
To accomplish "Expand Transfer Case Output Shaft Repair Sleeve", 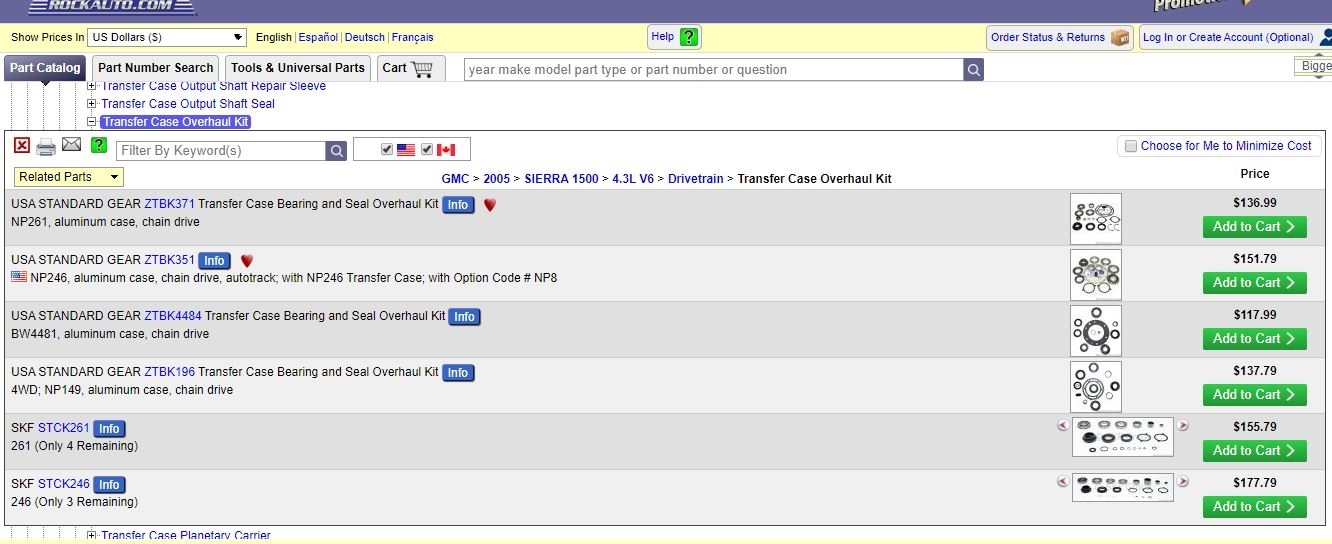I will (92, 86).
